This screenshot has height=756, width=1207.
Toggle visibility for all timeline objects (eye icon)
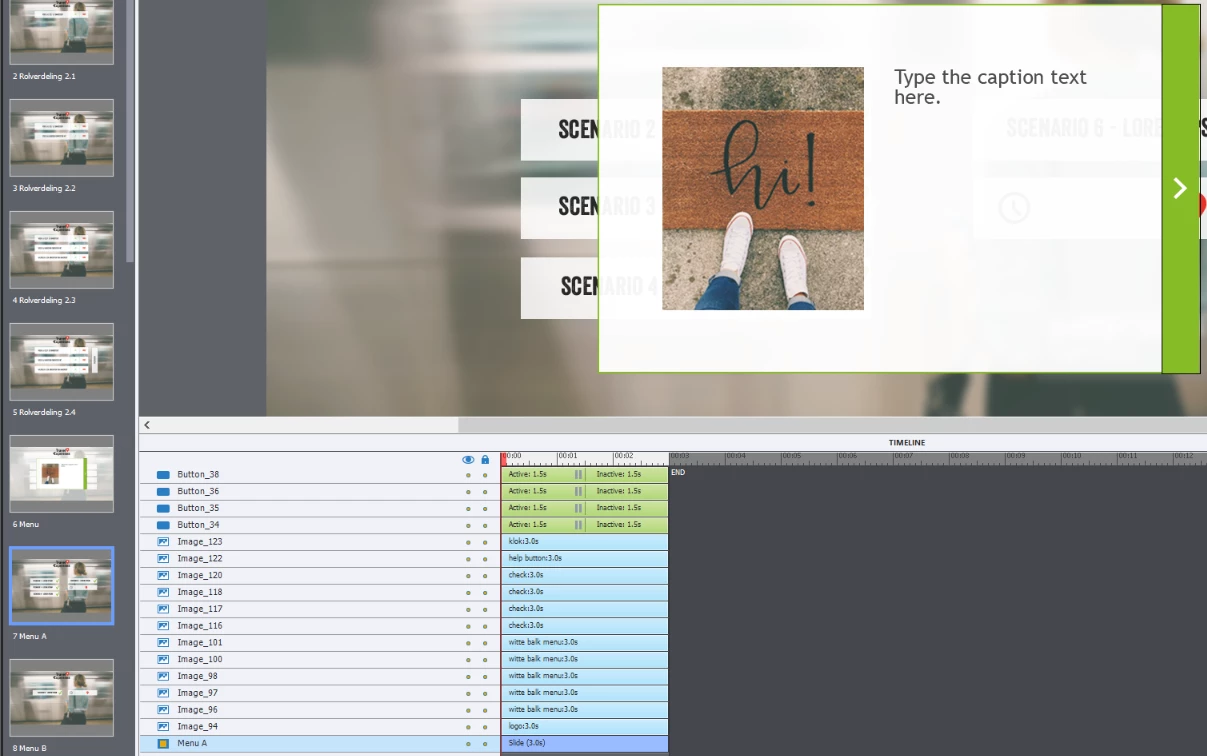(x=468, y=460)
